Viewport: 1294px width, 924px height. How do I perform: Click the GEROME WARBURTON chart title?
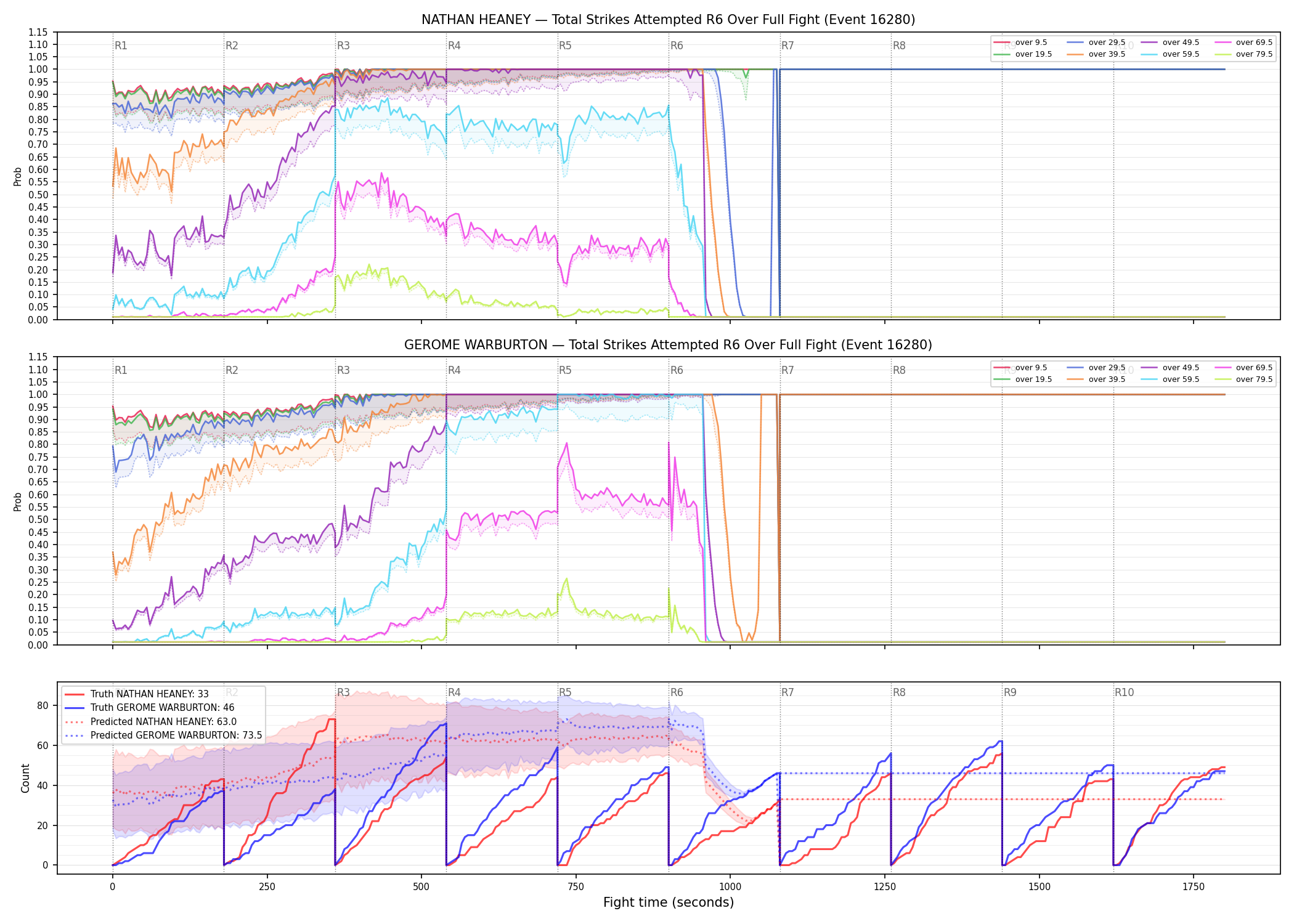(x=668, y=345)
